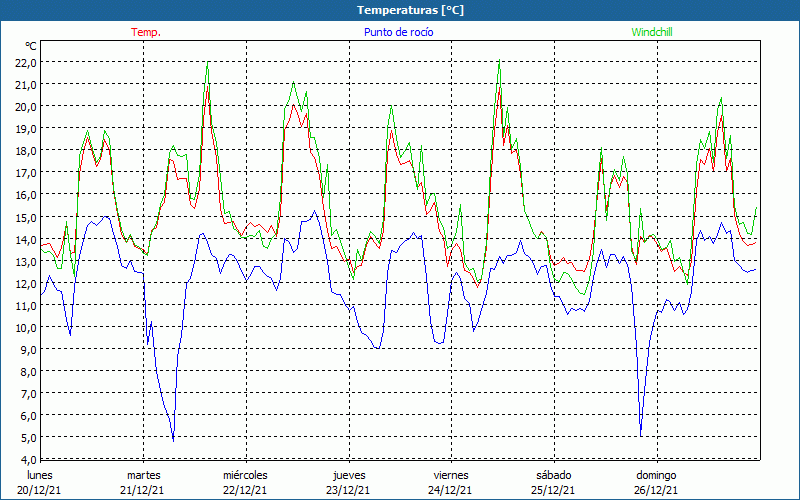Click the '22,0' y-axis value
The width and height of the screenshot is (800, 500).
(x=26, y=63)
